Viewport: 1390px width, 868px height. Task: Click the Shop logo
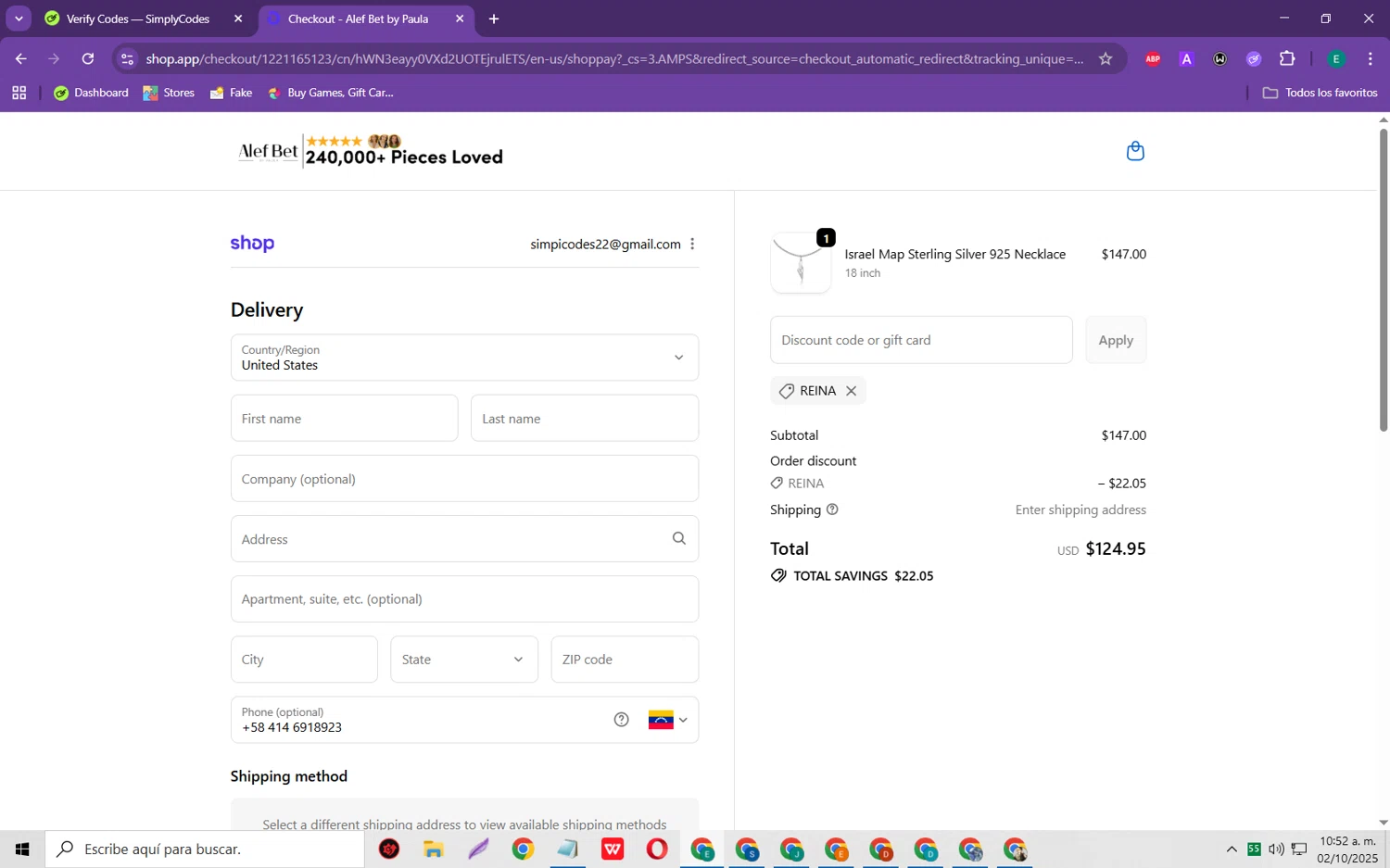252,244
